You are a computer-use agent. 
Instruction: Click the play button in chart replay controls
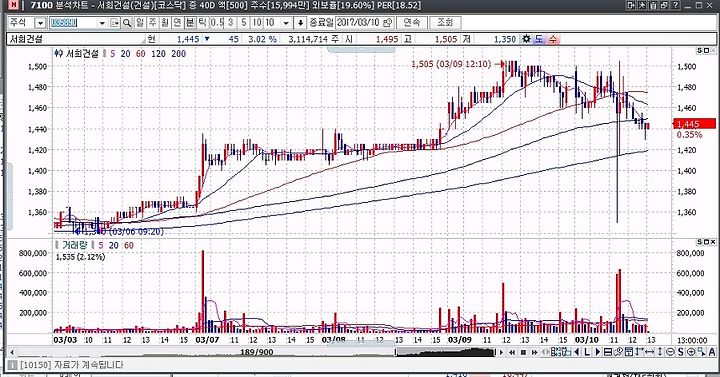(x=501, y=352)
